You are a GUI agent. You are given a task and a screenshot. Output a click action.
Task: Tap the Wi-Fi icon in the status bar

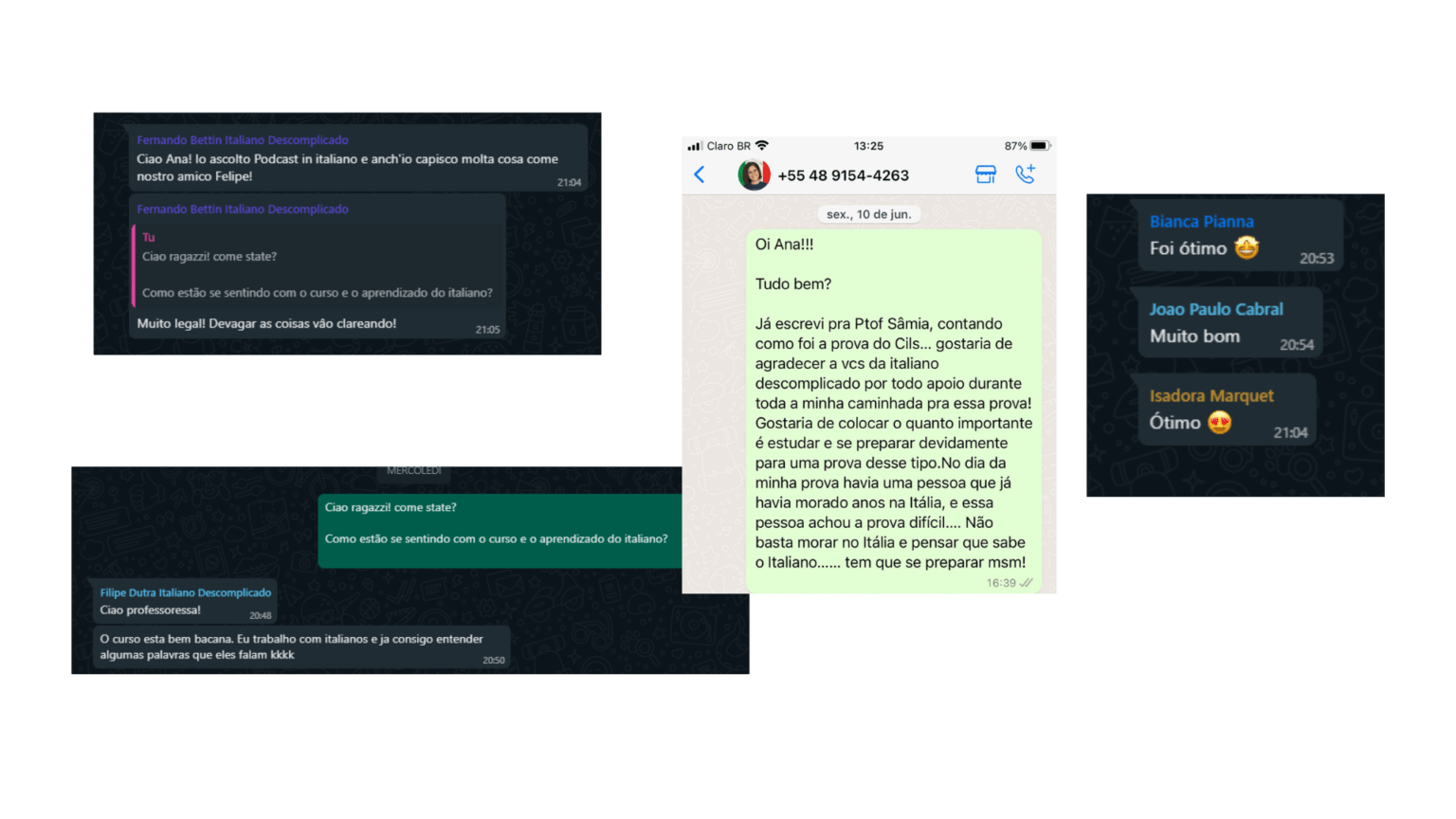click(x=762, y=145)
